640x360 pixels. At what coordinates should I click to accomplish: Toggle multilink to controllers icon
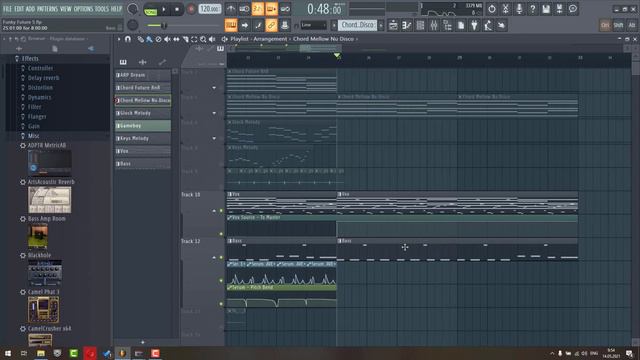(284, 25)
